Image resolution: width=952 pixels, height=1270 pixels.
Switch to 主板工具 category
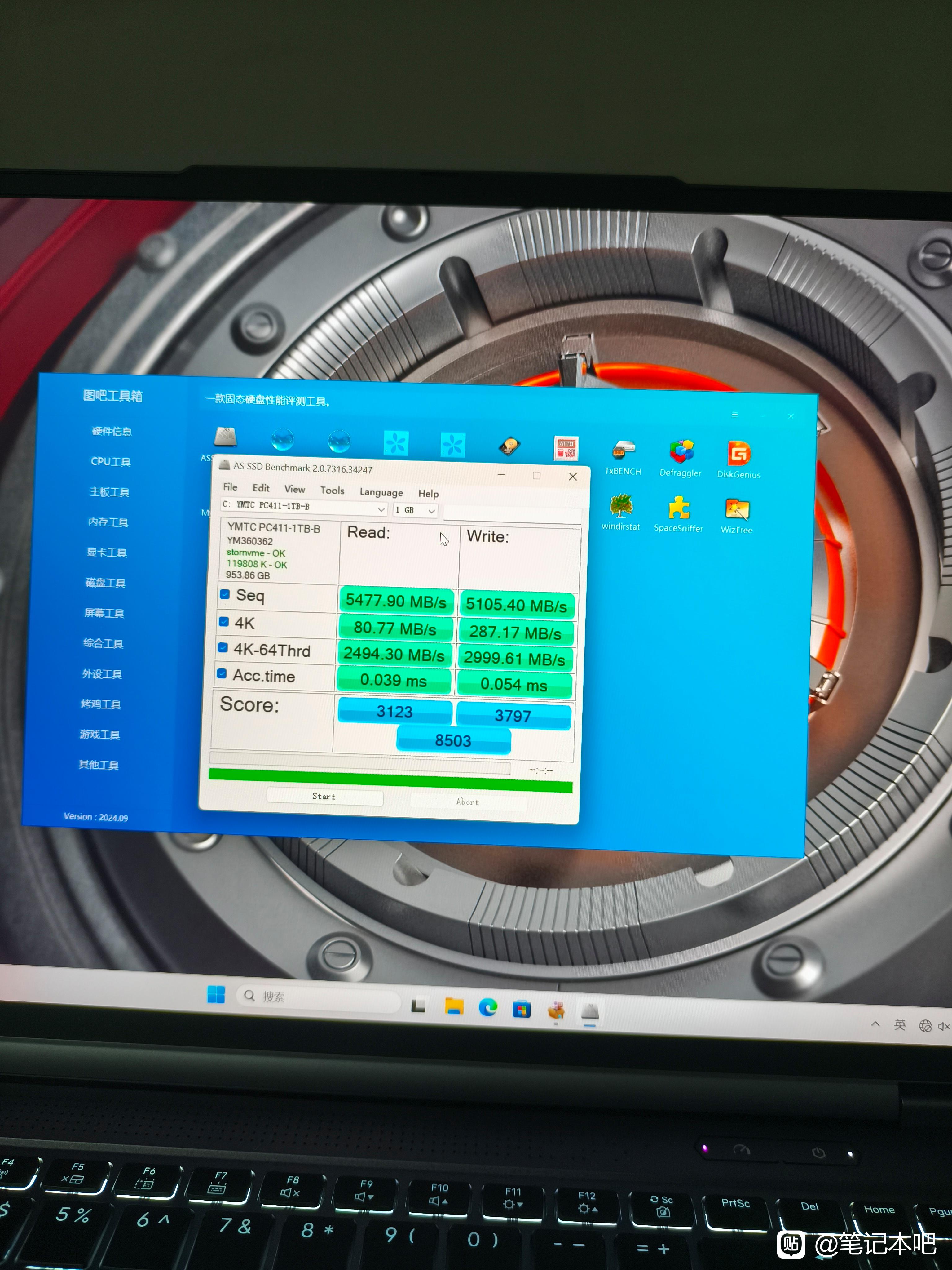pyautogui.click(x=110, y=492)
